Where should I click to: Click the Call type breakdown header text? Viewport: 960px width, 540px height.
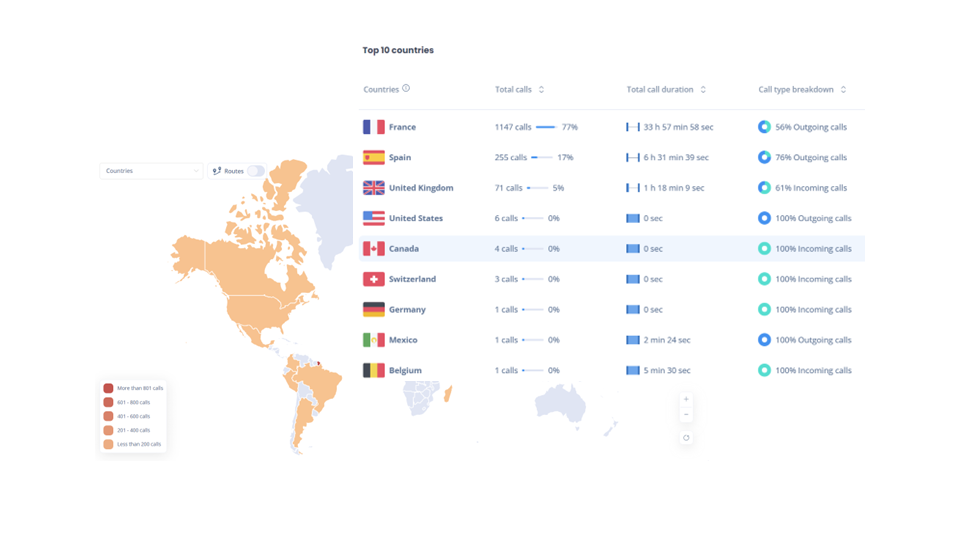pyautogui.click(x=796, y=89)
